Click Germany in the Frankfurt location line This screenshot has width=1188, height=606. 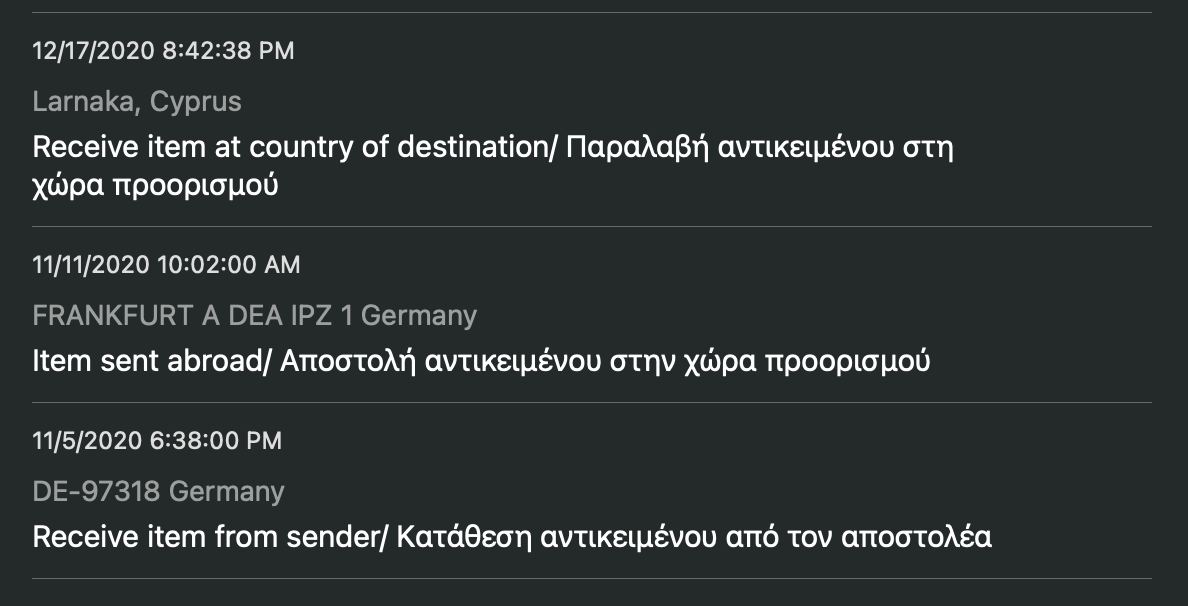pos(419,316)
